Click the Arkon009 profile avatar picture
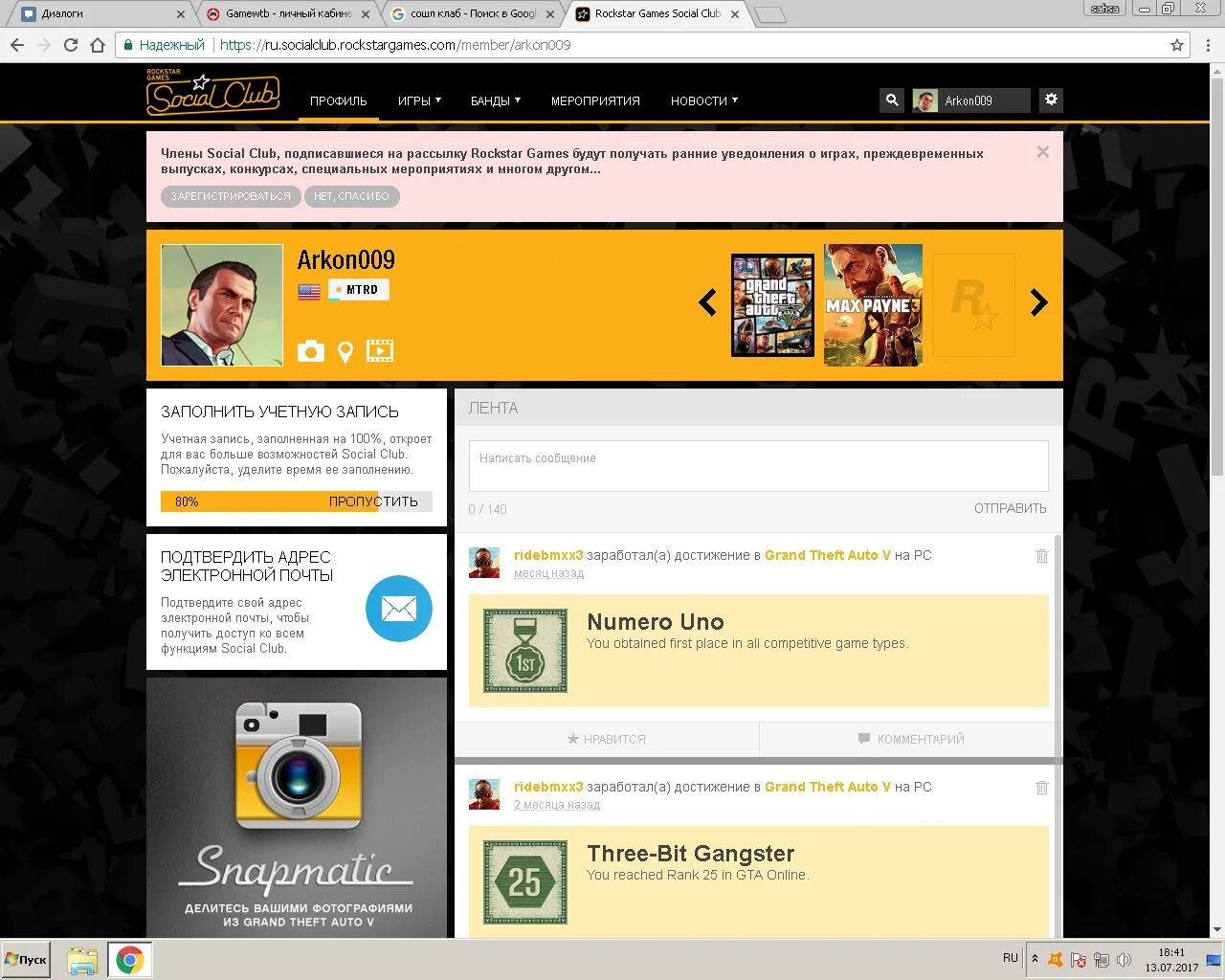 [x=222, y=305]
